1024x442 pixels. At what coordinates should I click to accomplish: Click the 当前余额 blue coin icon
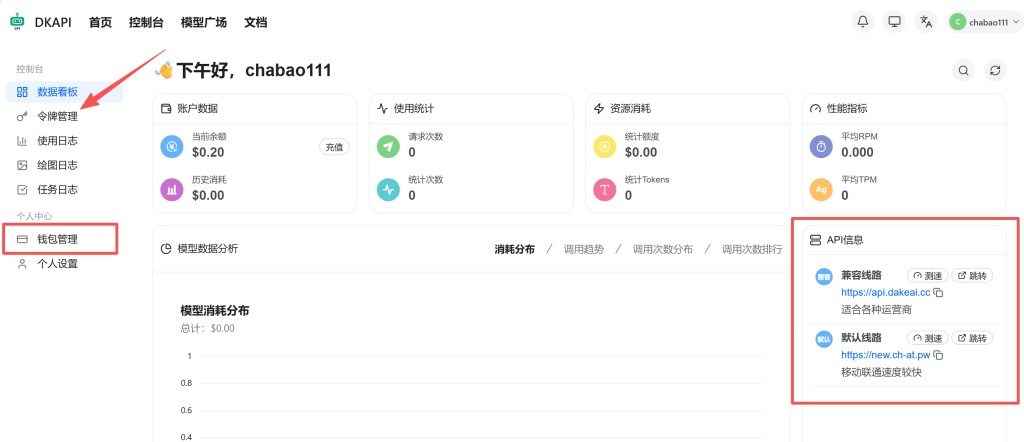[x=172, y=146]
